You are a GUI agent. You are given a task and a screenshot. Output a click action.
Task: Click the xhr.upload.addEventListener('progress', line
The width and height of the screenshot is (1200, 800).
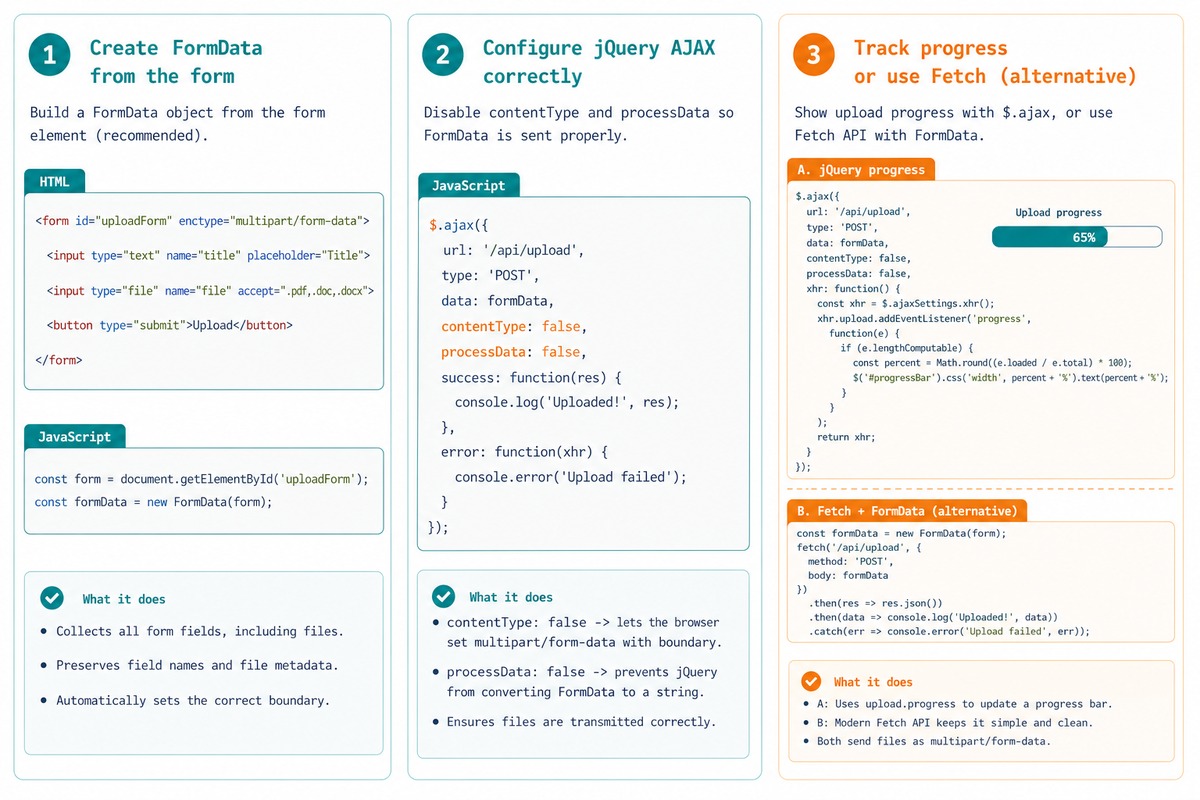coord(923,318)
